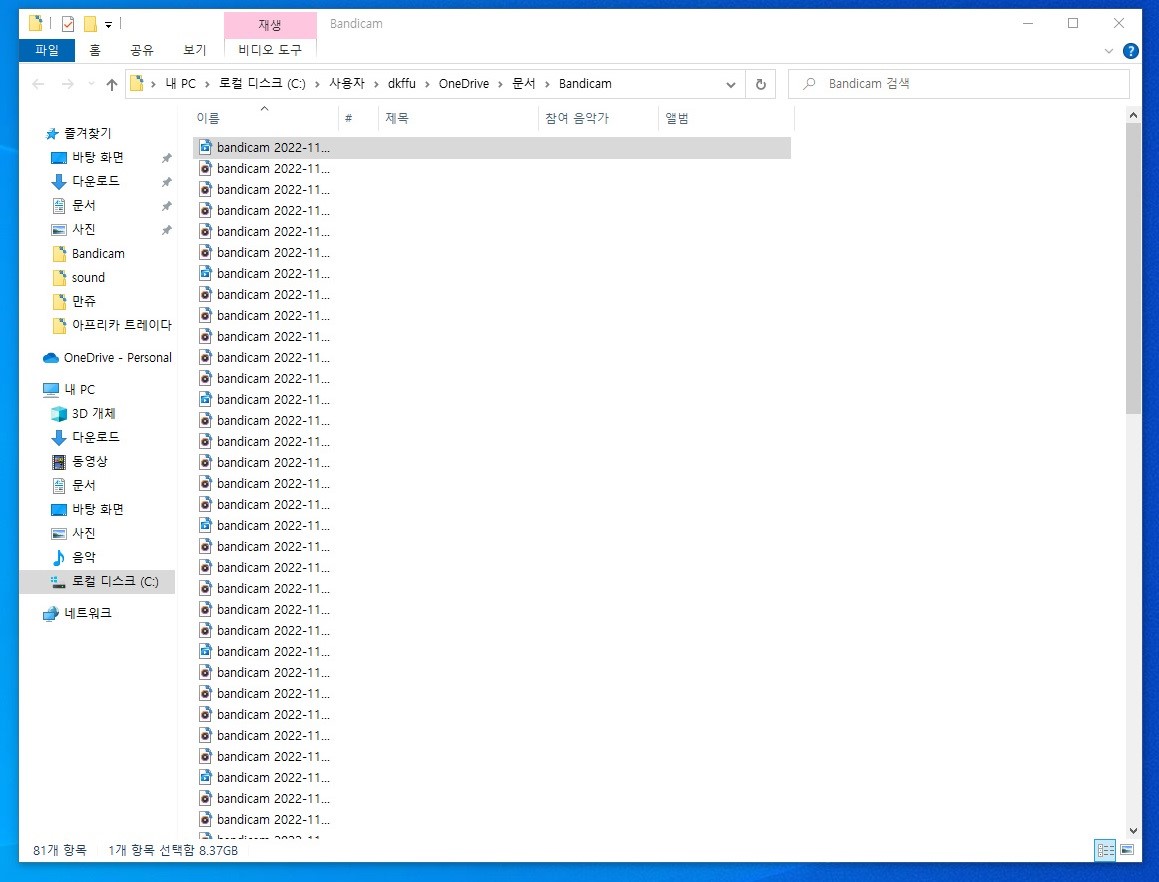
Task: Switch to the 공유 ribbon tab
Action: (x=141, y=50)
